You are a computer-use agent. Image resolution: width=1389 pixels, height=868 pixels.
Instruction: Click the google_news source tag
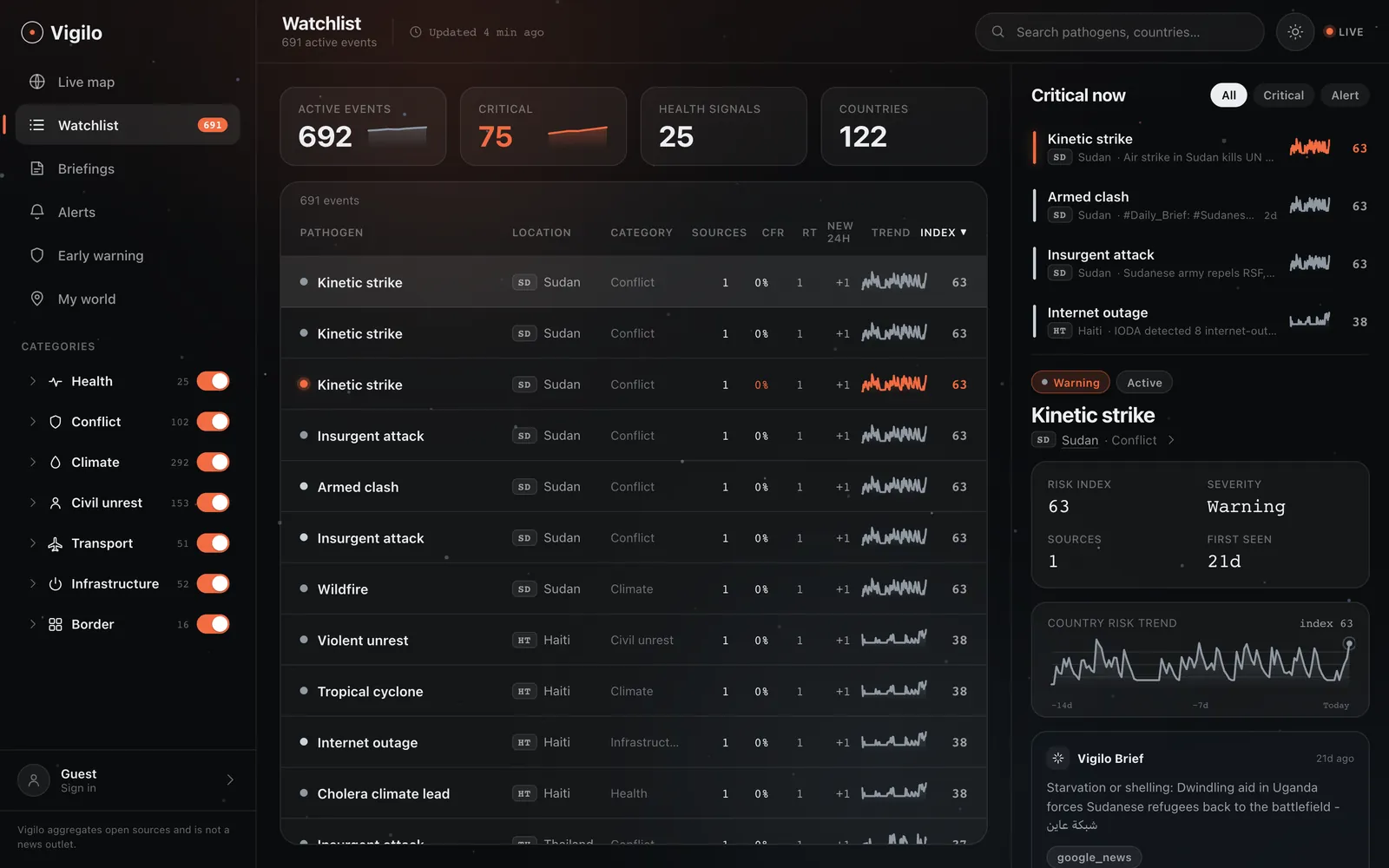tap(1094, 857)
